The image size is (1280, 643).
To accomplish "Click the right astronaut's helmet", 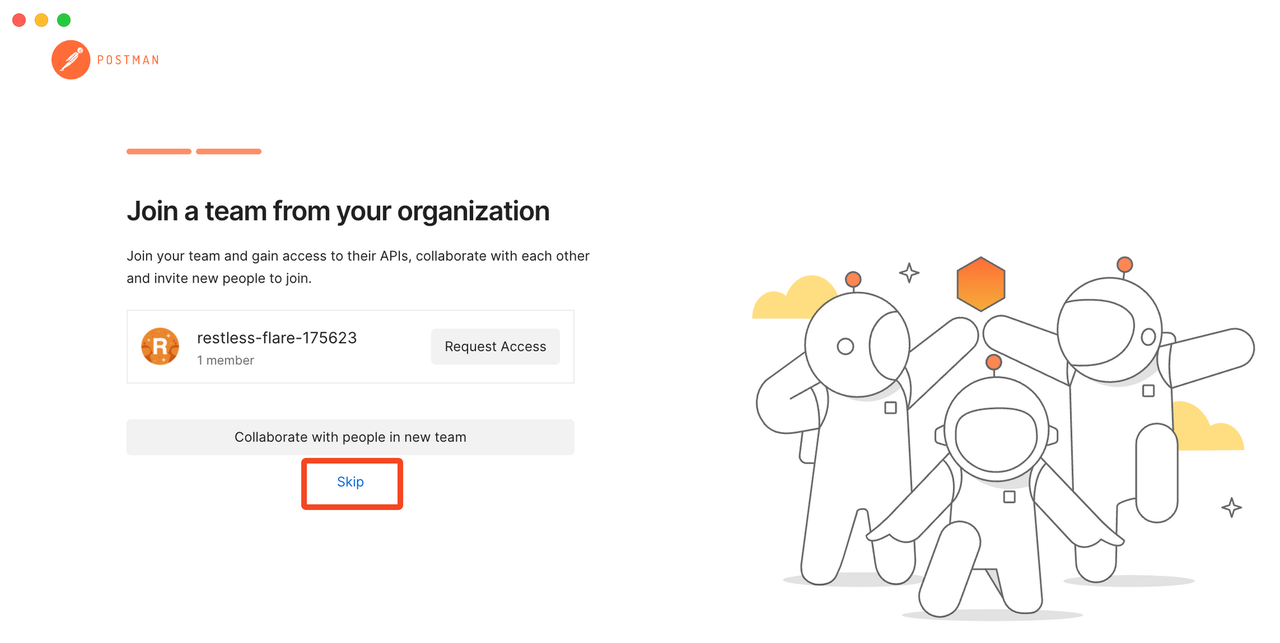I will pyautogui.click(x=1109, y=330).
